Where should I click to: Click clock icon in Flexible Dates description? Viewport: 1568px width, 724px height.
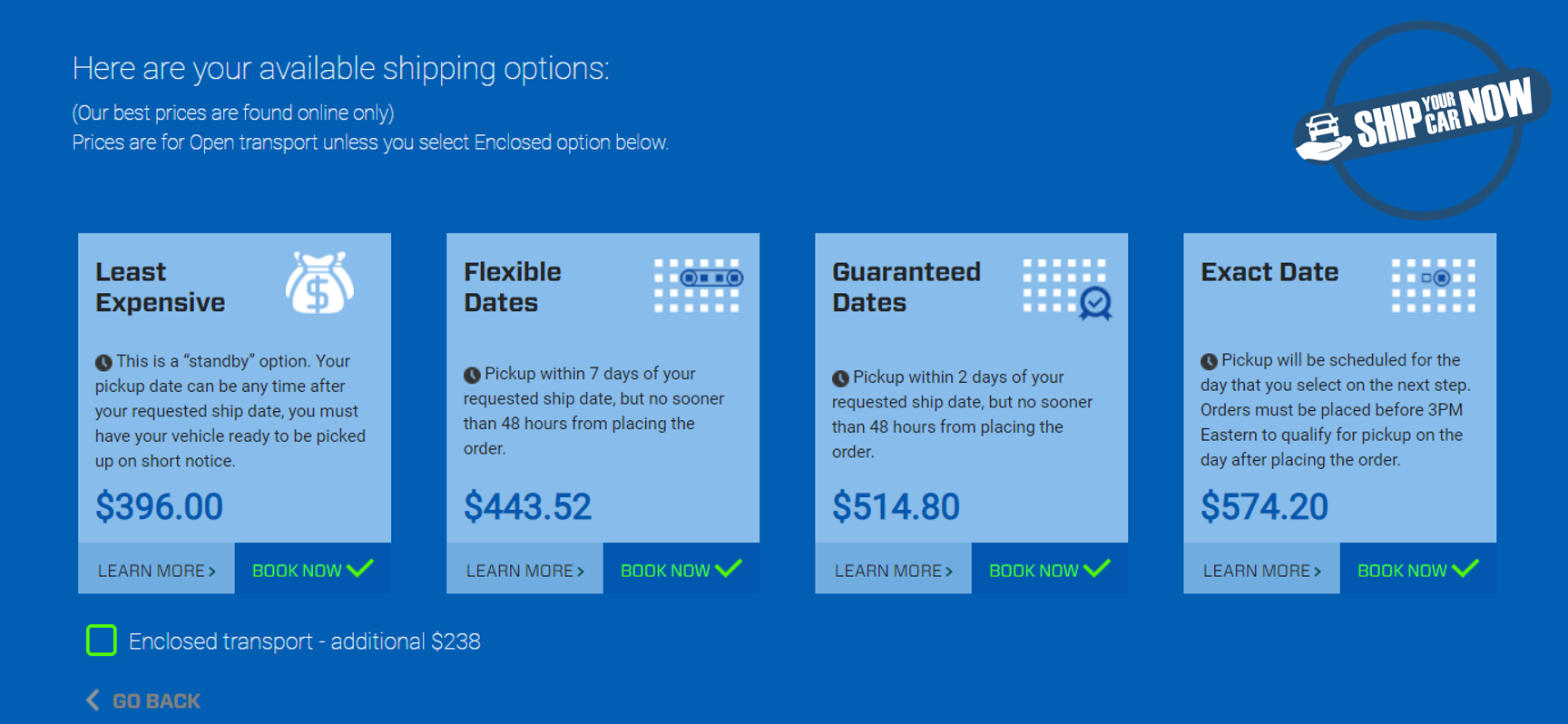coord(472,375)
